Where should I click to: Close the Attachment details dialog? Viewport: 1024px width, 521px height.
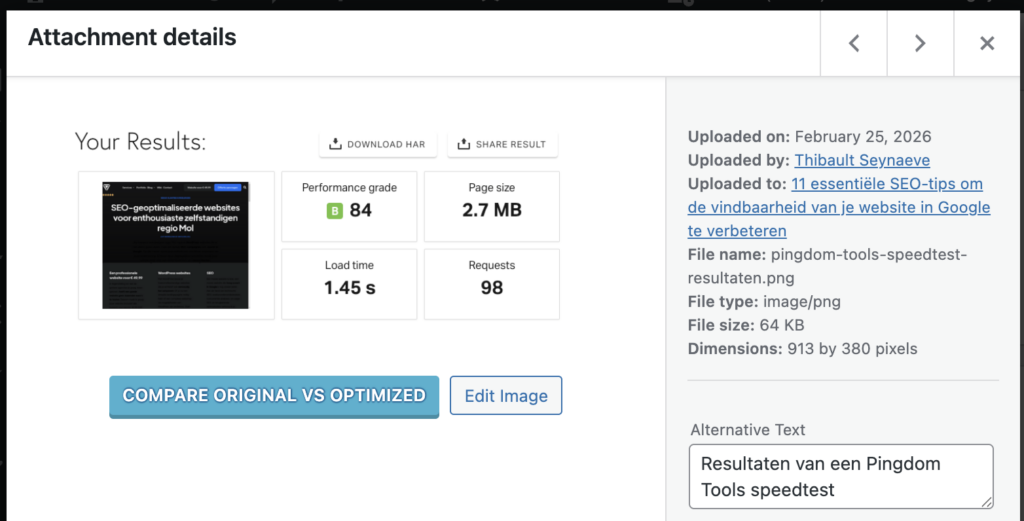coord(987,43)
